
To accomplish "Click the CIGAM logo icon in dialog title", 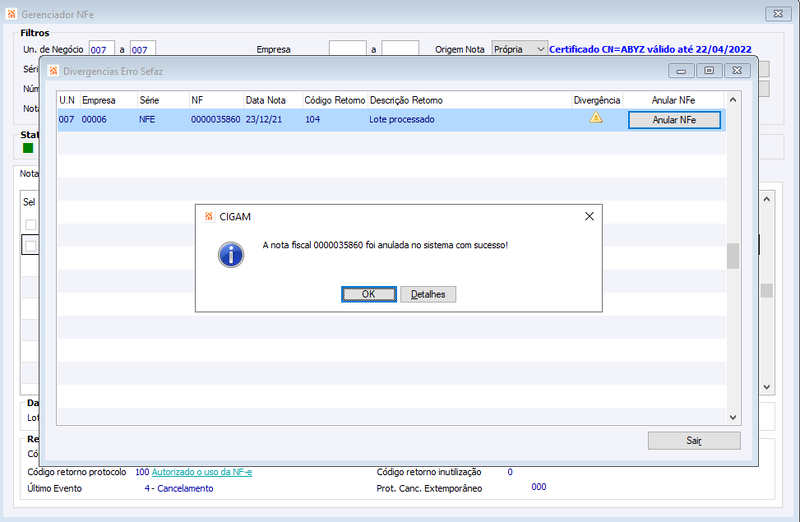I will [209, 216].
